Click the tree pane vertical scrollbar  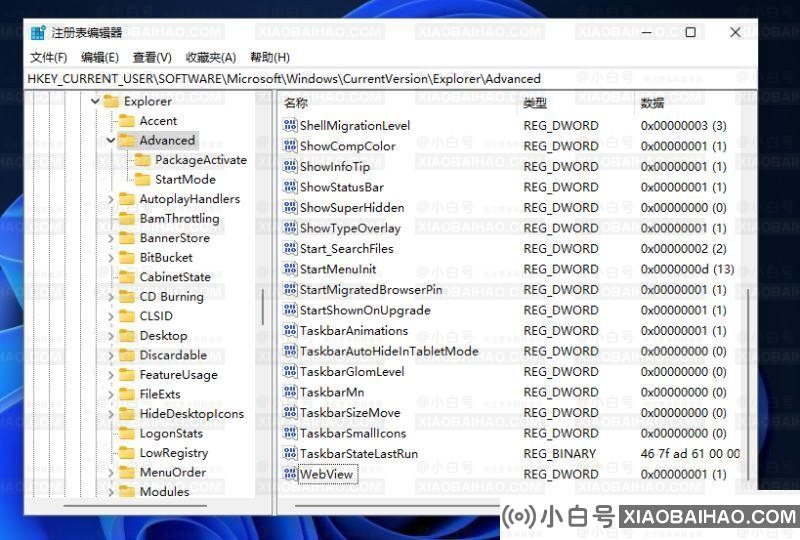point(263,306)
